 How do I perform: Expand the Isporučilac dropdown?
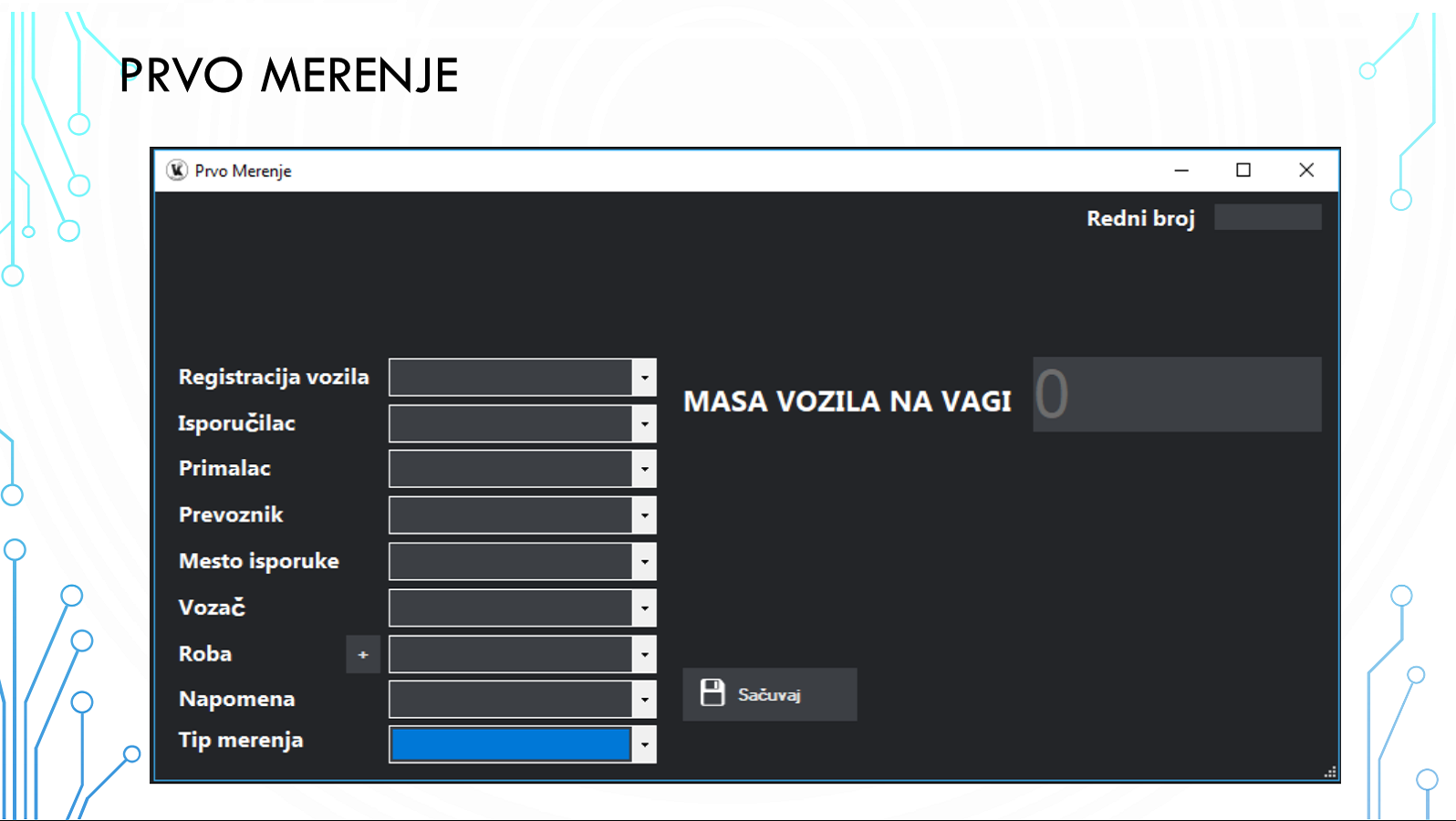point(644,424)
